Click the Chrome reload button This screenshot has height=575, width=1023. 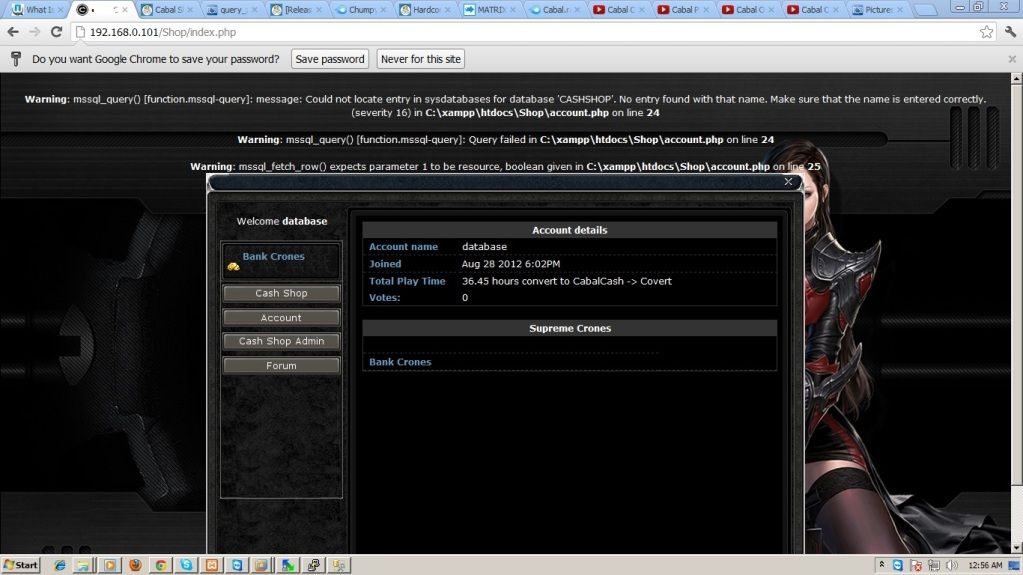[56, 32]
